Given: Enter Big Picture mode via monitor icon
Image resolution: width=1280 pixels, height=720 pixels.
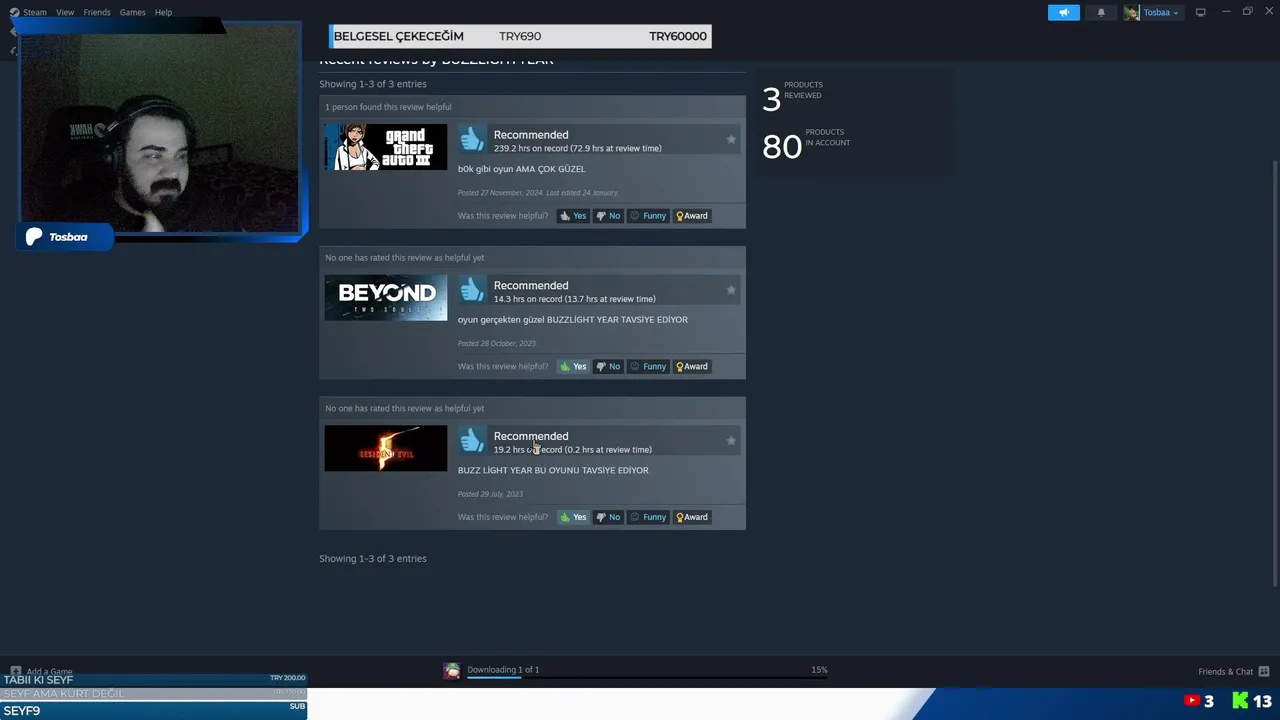Looking at the screenshot, I should click(x=1200, y=12).
